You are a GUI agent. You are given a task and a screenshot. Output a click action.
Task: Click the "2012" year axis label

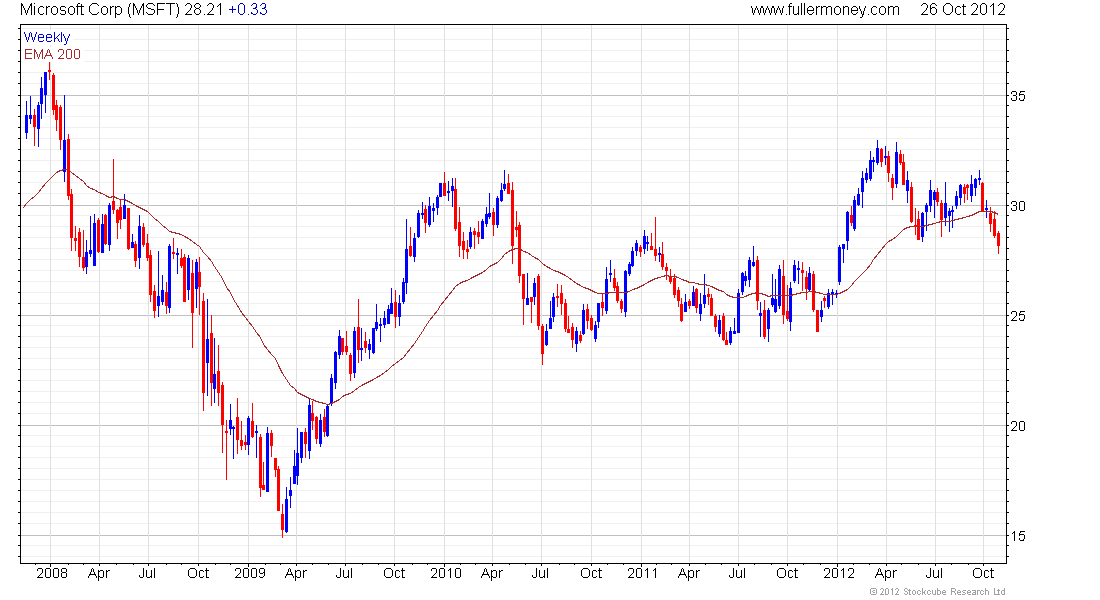pyautogui.click(x=838, y=573)
